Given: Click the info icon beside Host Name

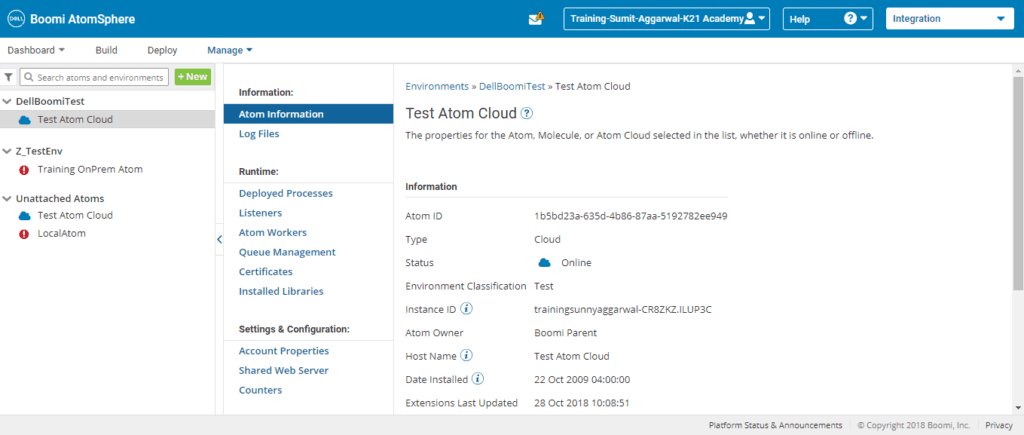Looking at the screenshot, I should [466, 355].
